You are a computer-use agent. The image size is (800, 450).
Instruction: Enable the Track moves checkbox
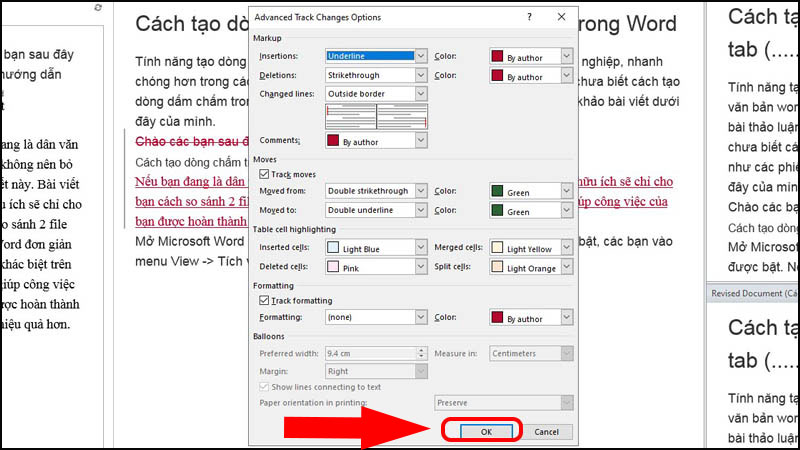[265, 174]
